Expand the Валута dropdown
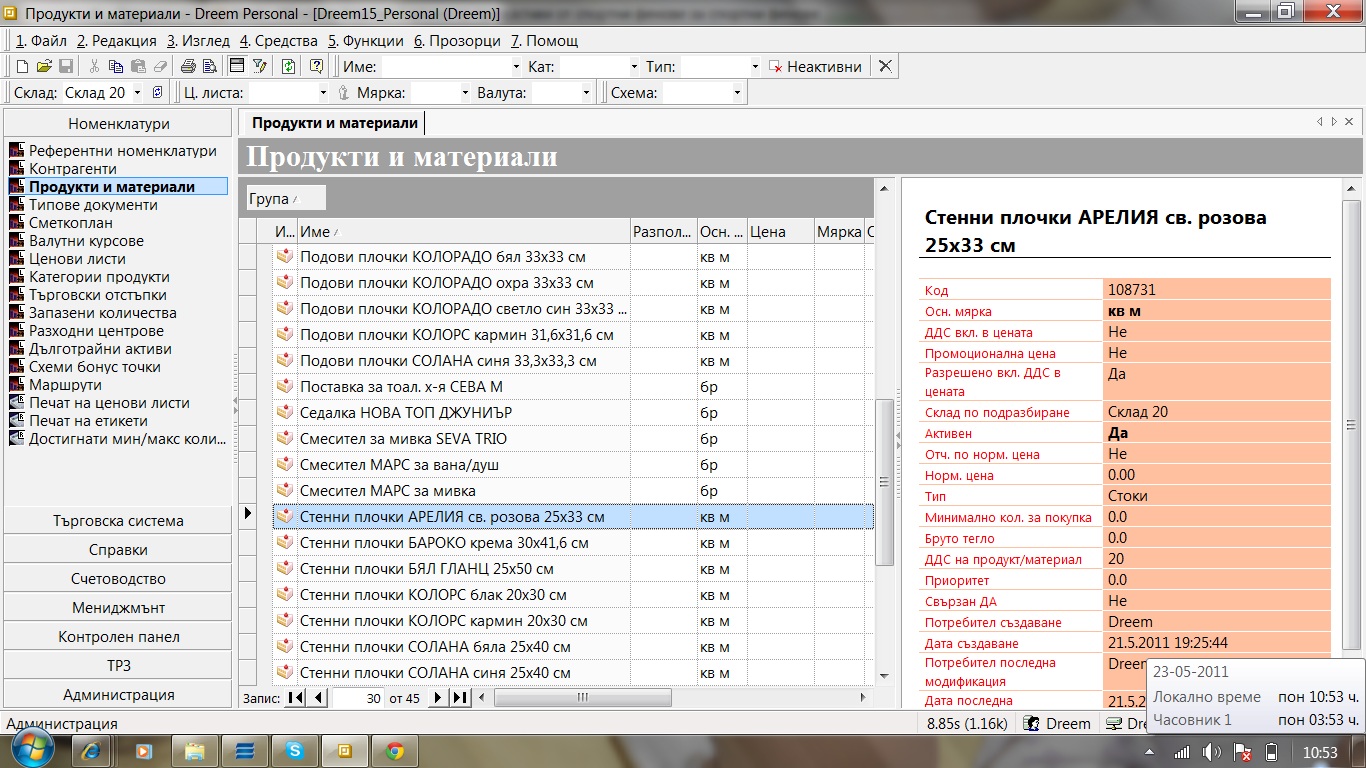This screenshot has width=1366, height=768. pyautogui.click(x=586, y=93)
